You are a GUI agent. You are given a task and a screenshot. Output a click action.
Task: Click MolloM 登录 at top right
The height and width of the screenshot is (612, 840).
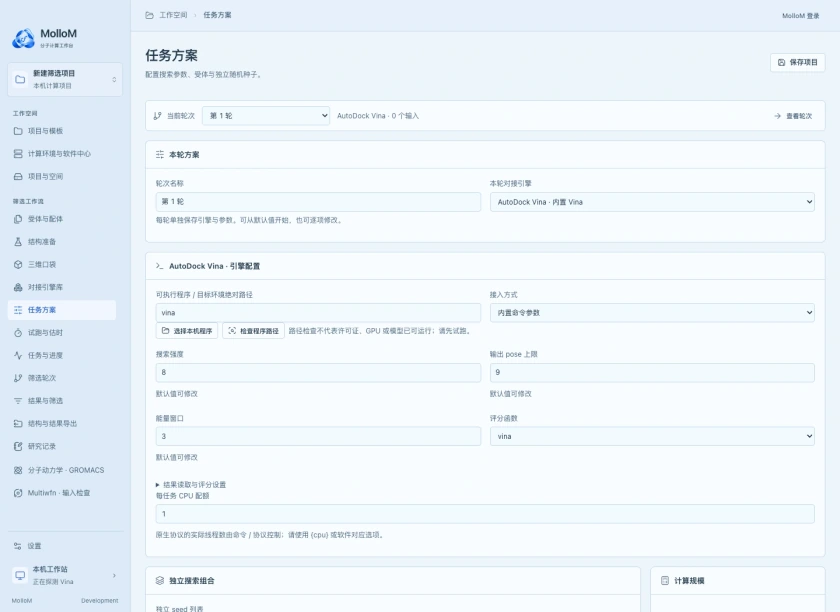[800, 16]
